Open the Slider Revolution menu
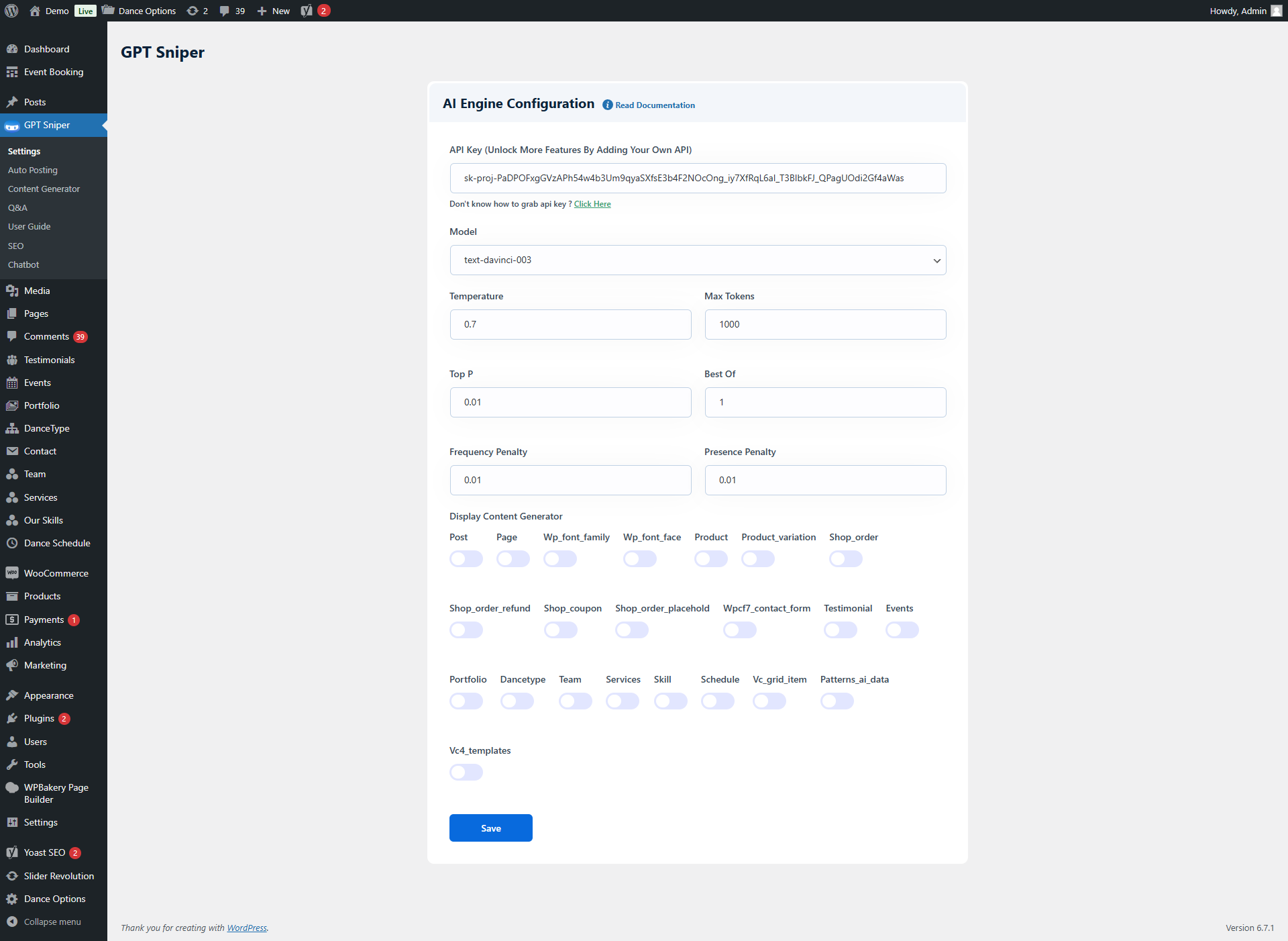Image resolution: width=1288 pixels, height=941 pixels. [x=54, y=876]
